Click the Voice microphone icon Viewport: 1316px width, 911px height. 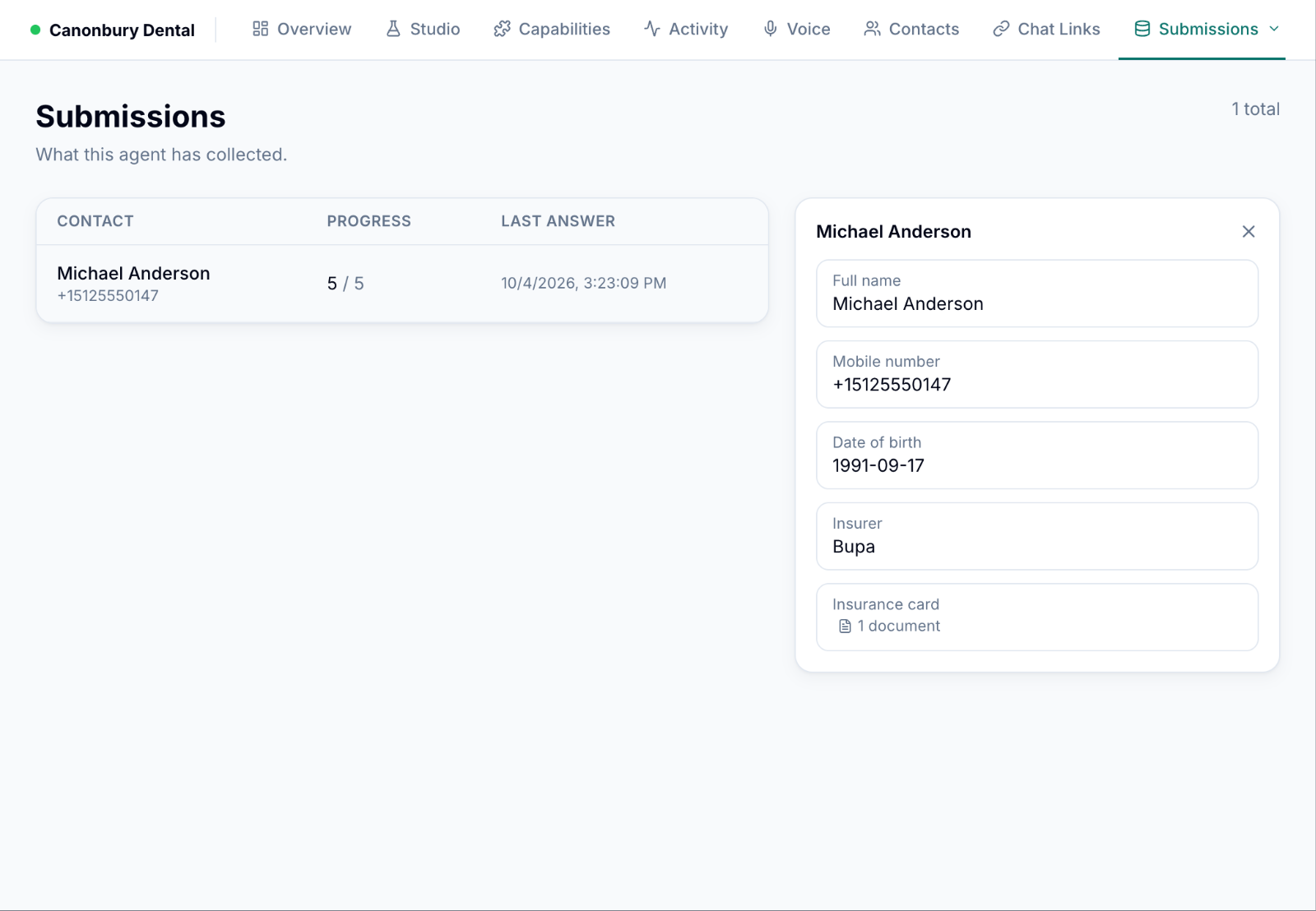pyautogui.click(x=770, y=29)
